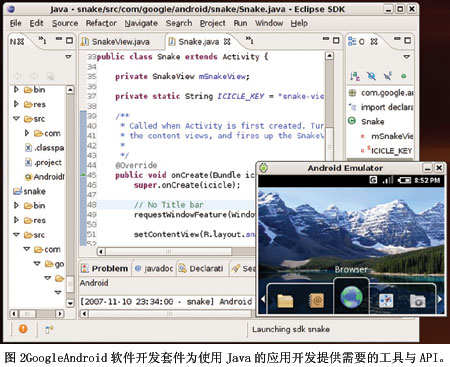The height and width of the screenshot is (367, 450).
Task: Select com.google package icon in Outline
Action: [x=352, y=93]
